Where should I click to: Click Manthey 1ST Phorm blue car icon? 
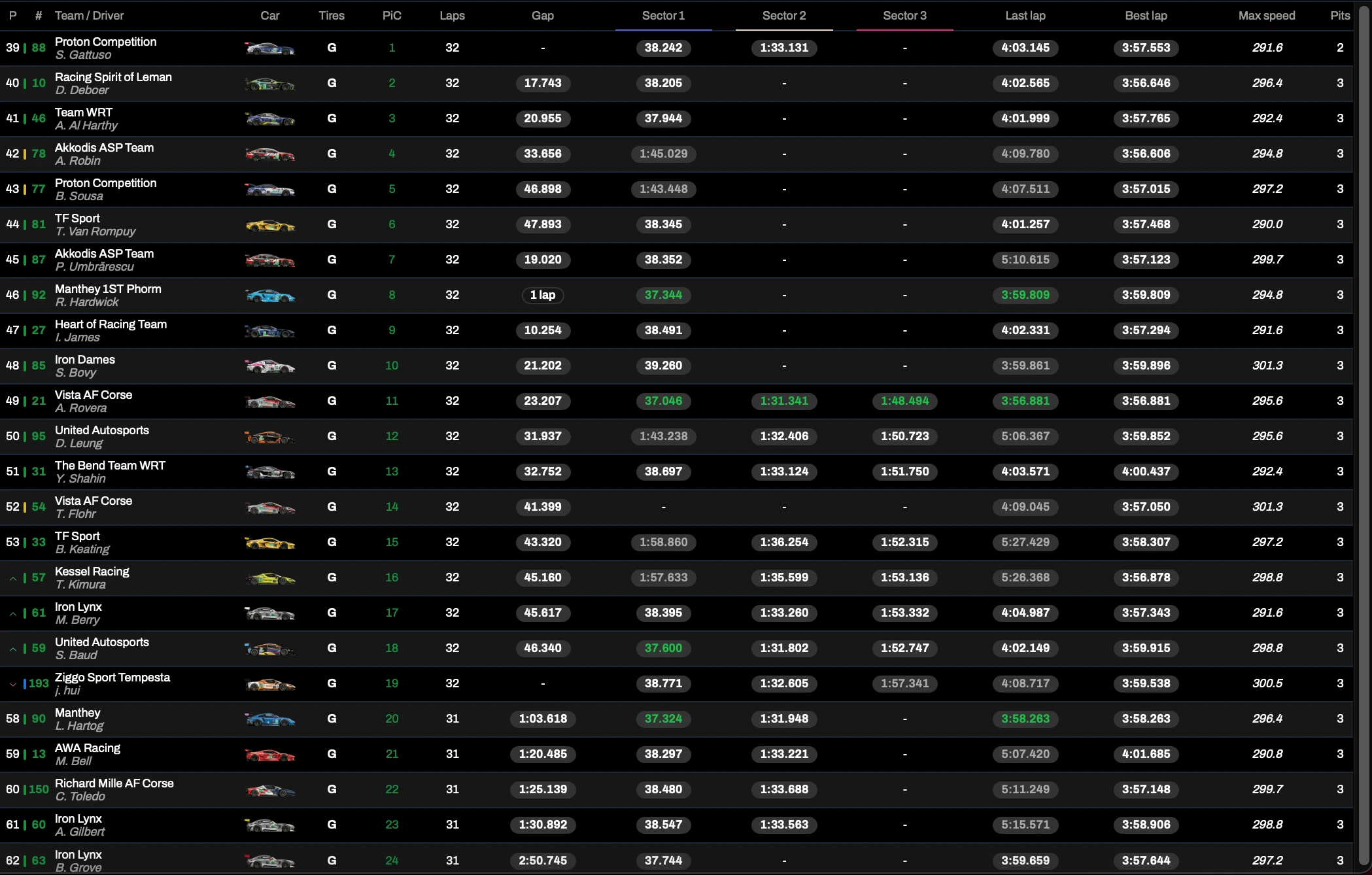pyautogui.click(x=269, y=295)
